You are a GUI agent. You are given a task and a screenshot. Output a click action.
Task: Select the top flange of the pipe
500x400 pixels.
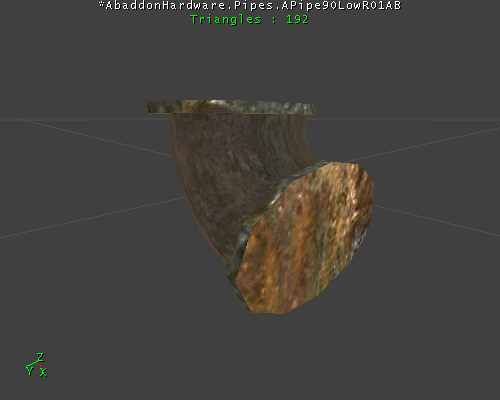[232, 107]
